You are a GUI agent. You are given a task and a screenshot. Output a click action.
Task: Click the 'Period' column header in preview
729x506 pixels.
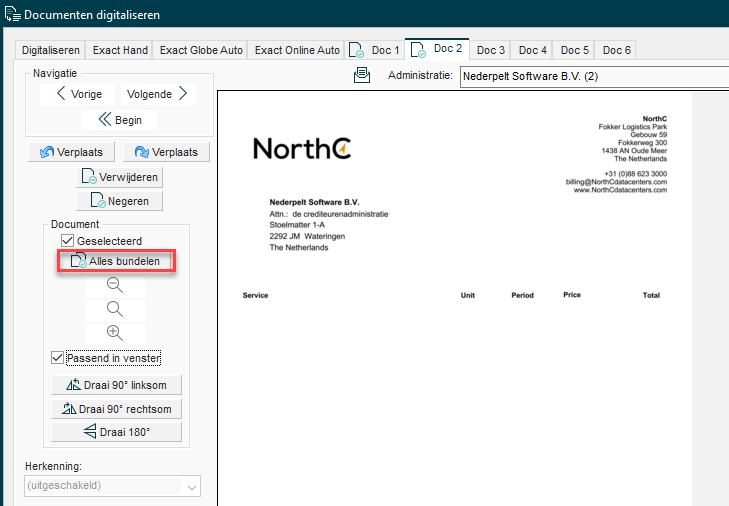point(523,295)
